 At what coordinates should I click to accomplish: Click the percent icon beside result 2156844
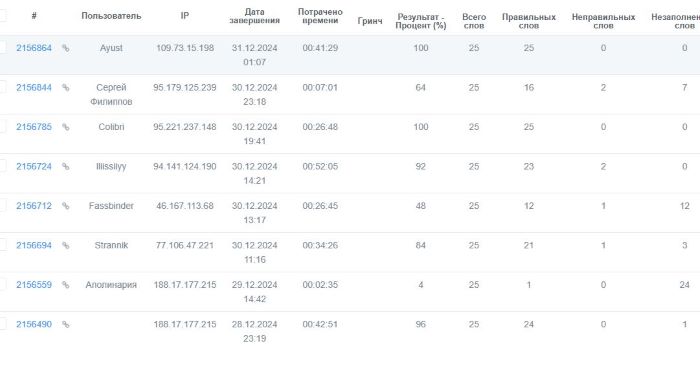pos(66,87)
